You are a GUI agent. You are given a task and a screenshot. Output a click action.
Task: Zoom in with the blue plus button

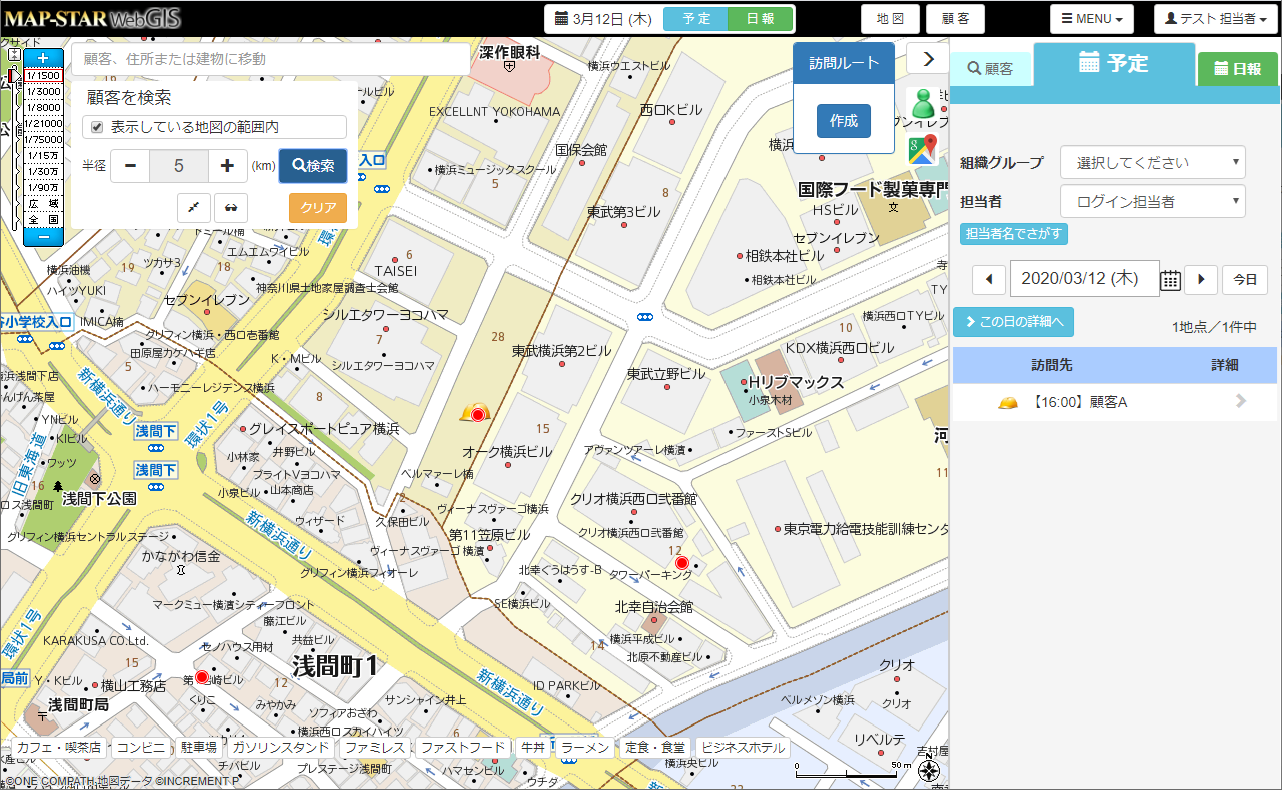pos(43,59)
